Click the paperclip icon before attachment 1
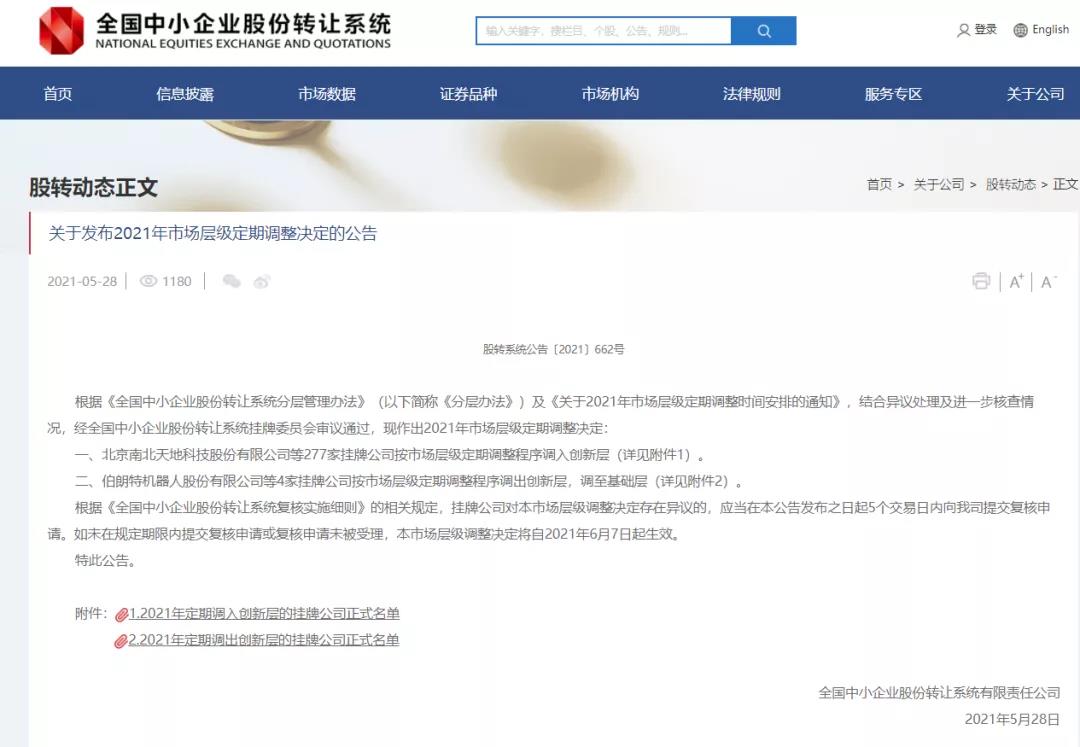Viewport: 1080px width, 747px height. (x=122, y=612)
